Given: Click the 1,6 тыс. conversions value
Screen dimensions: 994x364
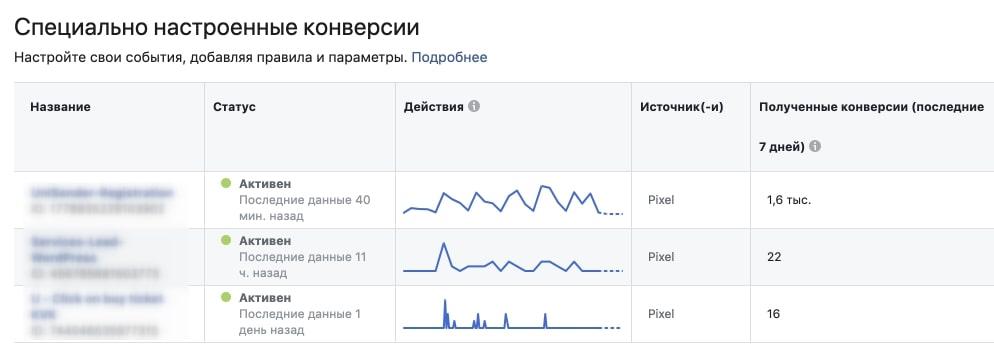Looking at the screenshot, I should point(789,200).
